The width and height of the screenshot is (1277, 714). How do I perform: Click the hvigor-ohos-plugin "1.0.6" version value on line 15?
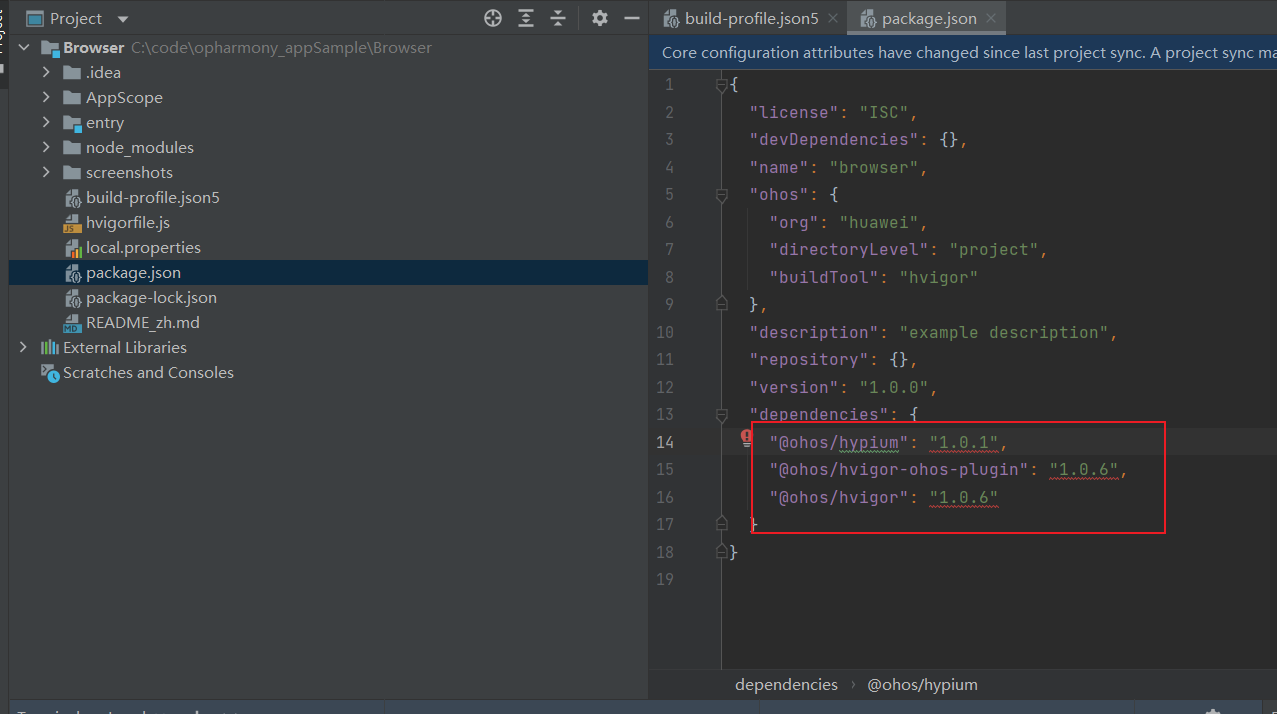(x=1085, y=469)
